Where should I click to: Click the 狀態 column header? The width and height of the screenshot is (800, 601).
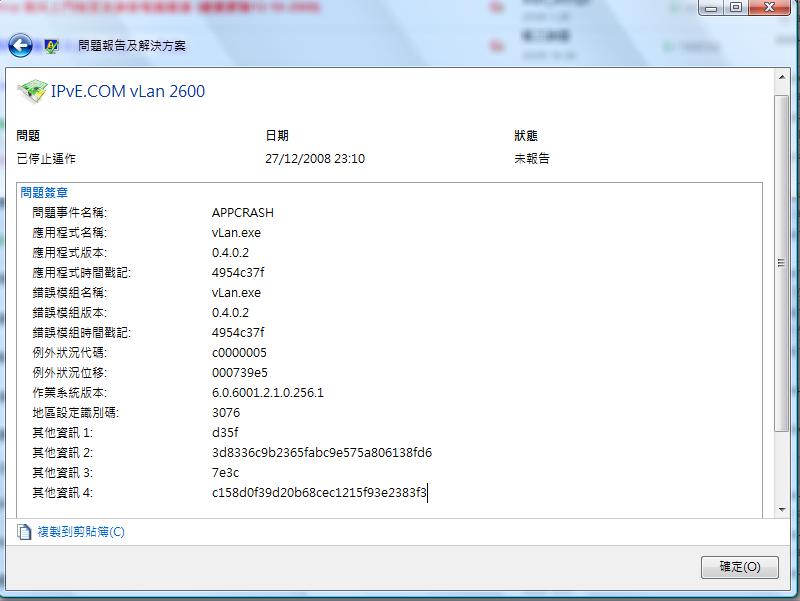[x=526, y=136]
